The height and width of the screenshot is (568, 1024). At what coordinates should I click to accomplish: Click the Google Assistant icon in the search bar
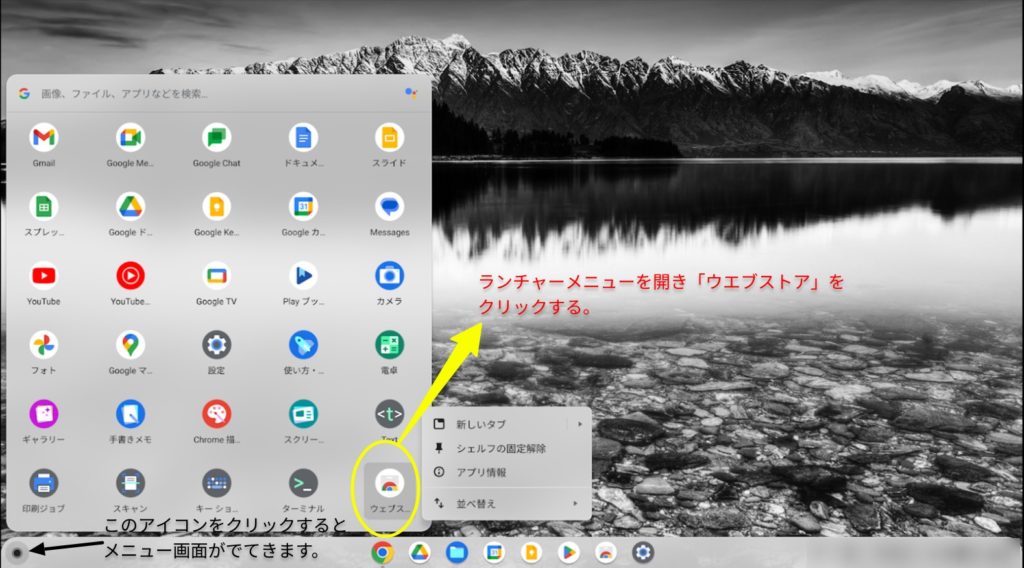click(410, 93)
